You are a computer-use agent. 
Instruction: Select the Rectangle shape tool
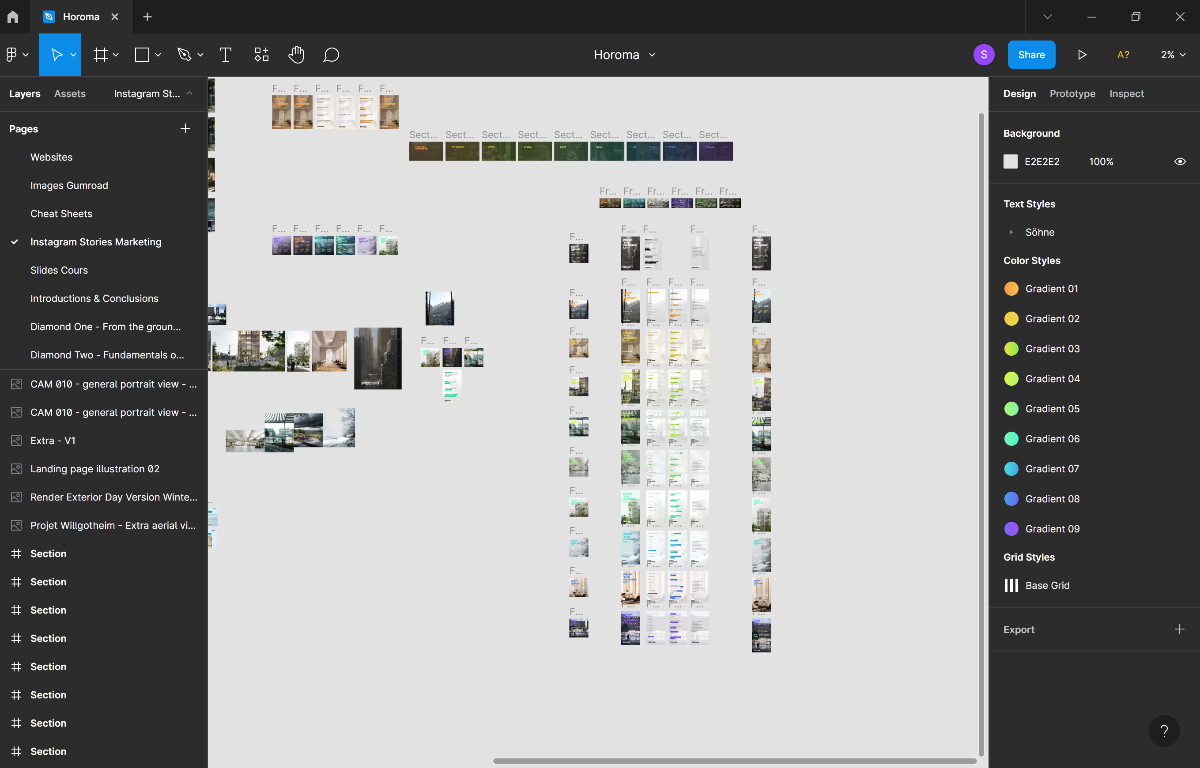(x=142, y=55)
